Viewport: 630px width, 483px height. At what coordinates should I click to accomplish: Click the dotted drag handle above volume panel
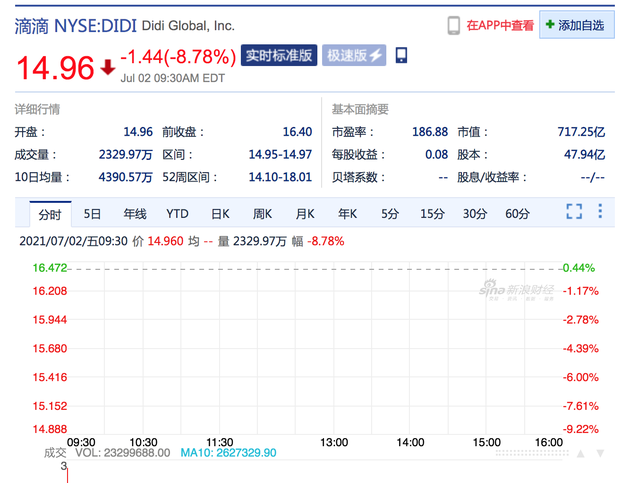532,453
